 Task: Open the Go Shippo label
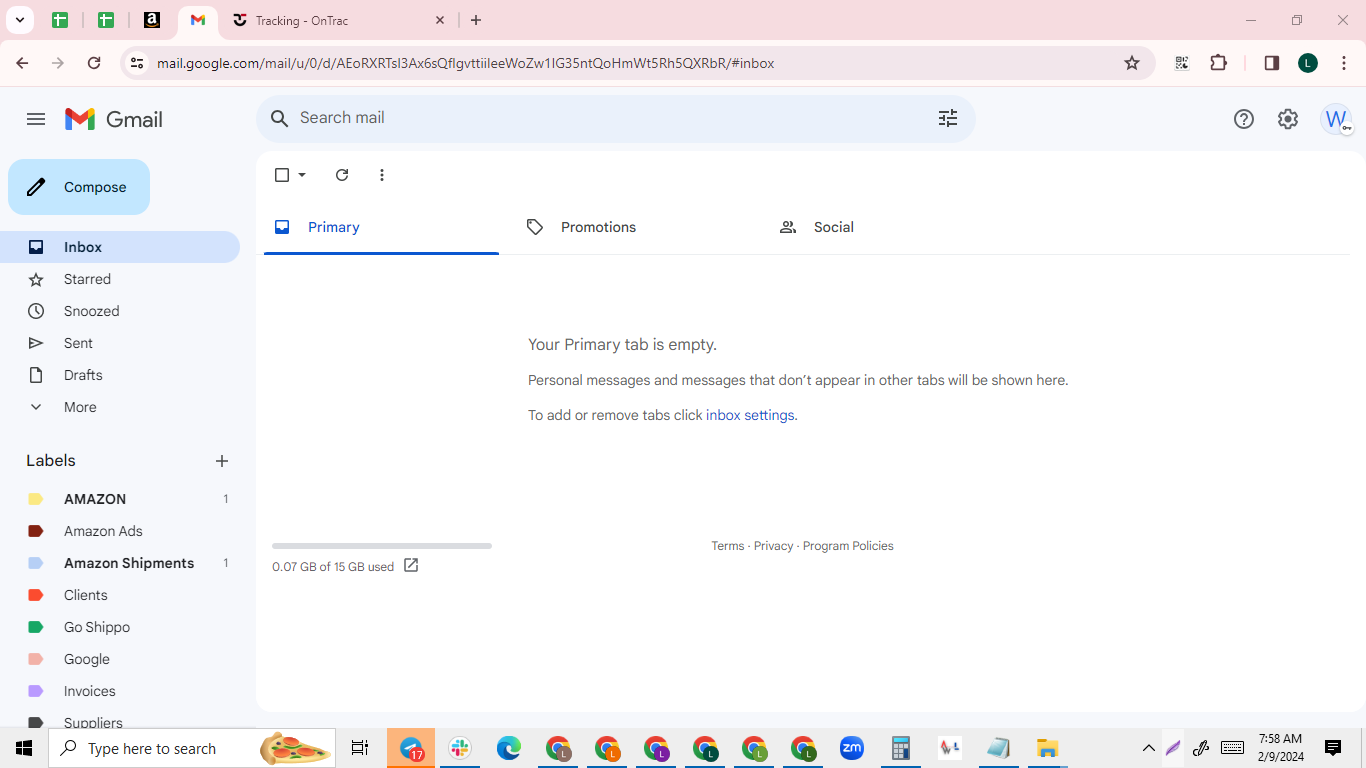[120, 627]
